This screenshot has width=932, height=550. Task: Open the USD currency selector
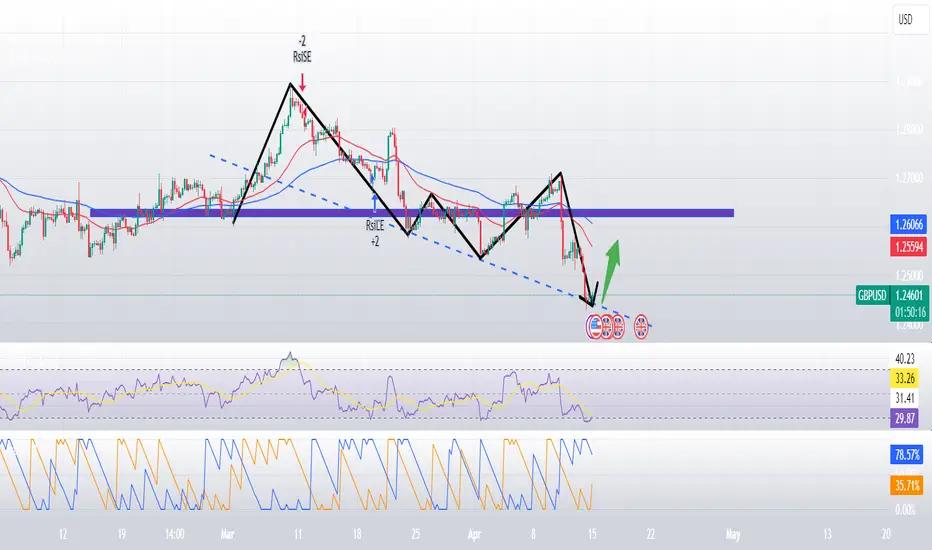[x=911, y=20]
